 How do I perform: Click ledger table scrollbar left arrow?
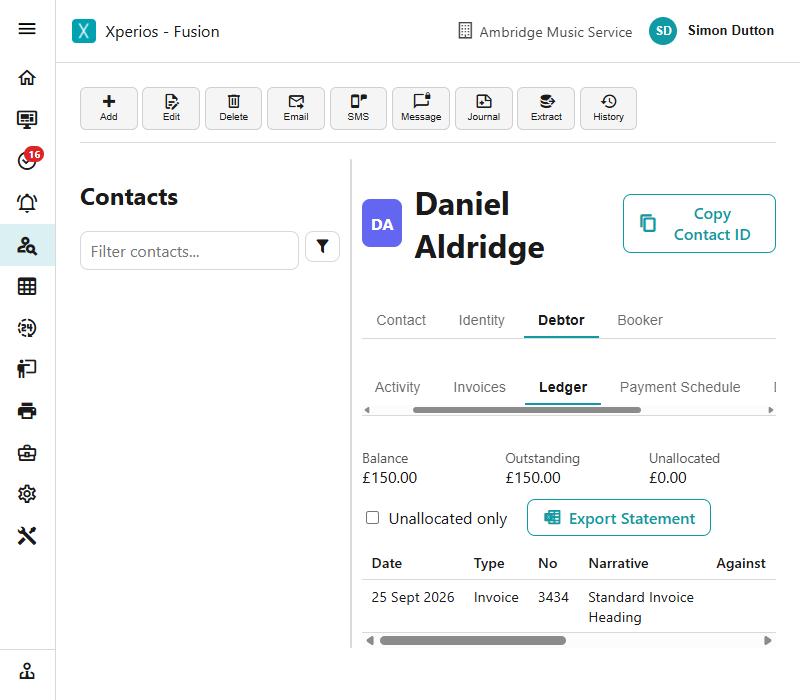370,640
